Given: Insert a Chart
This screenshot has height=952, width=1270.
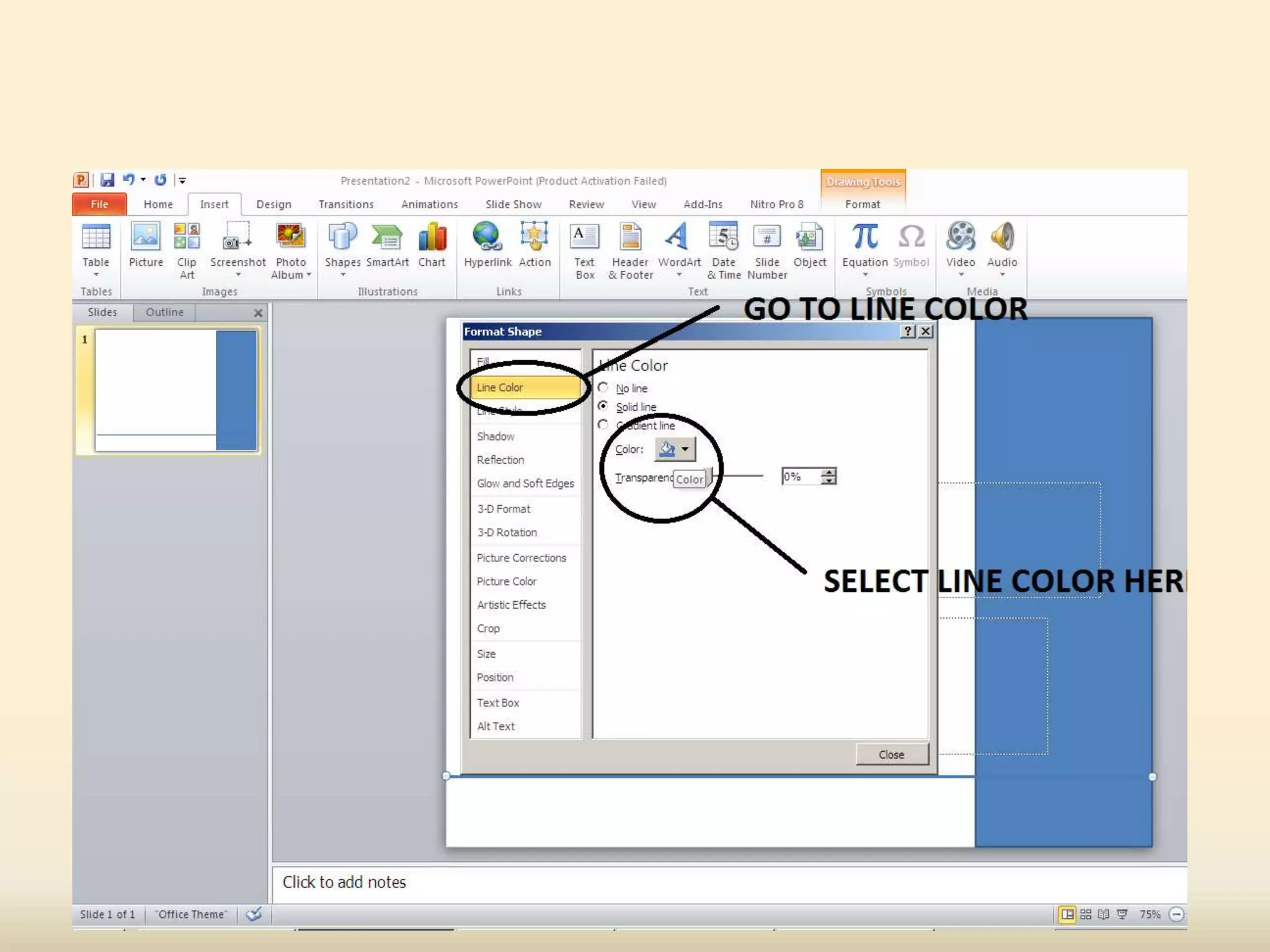Looking at the screenshot, I should (x=432, y=245).
